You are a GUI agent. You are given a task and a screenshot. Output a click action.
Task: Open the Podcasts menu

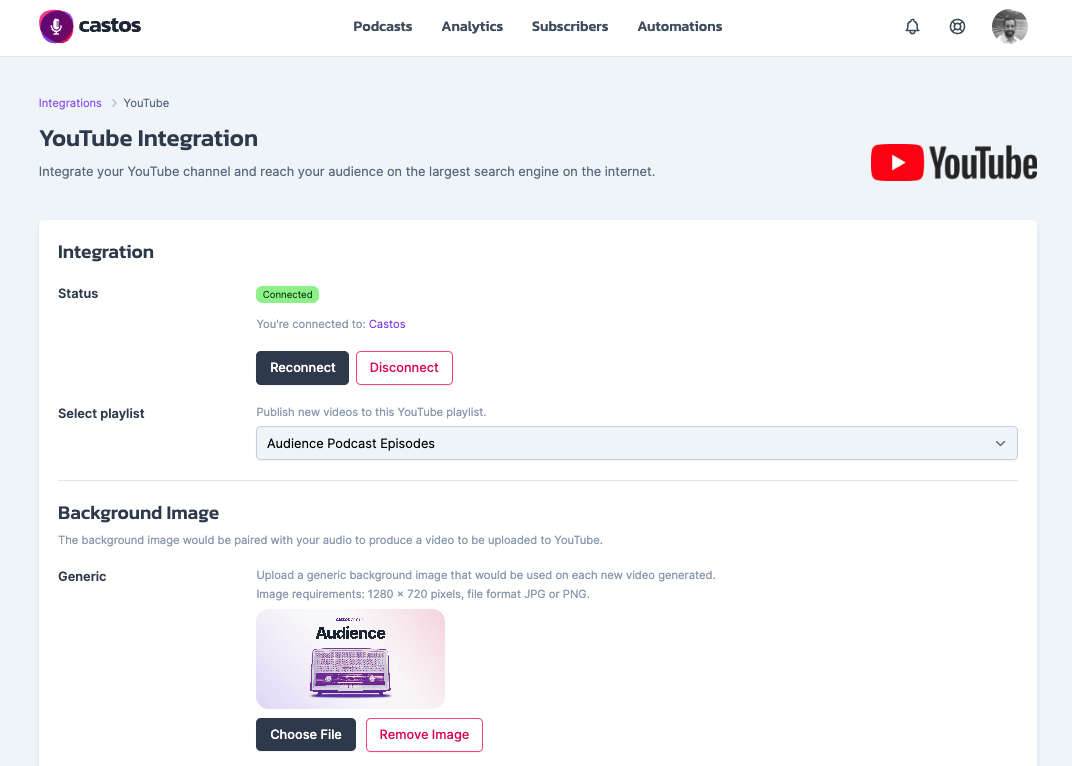point(382,27)
